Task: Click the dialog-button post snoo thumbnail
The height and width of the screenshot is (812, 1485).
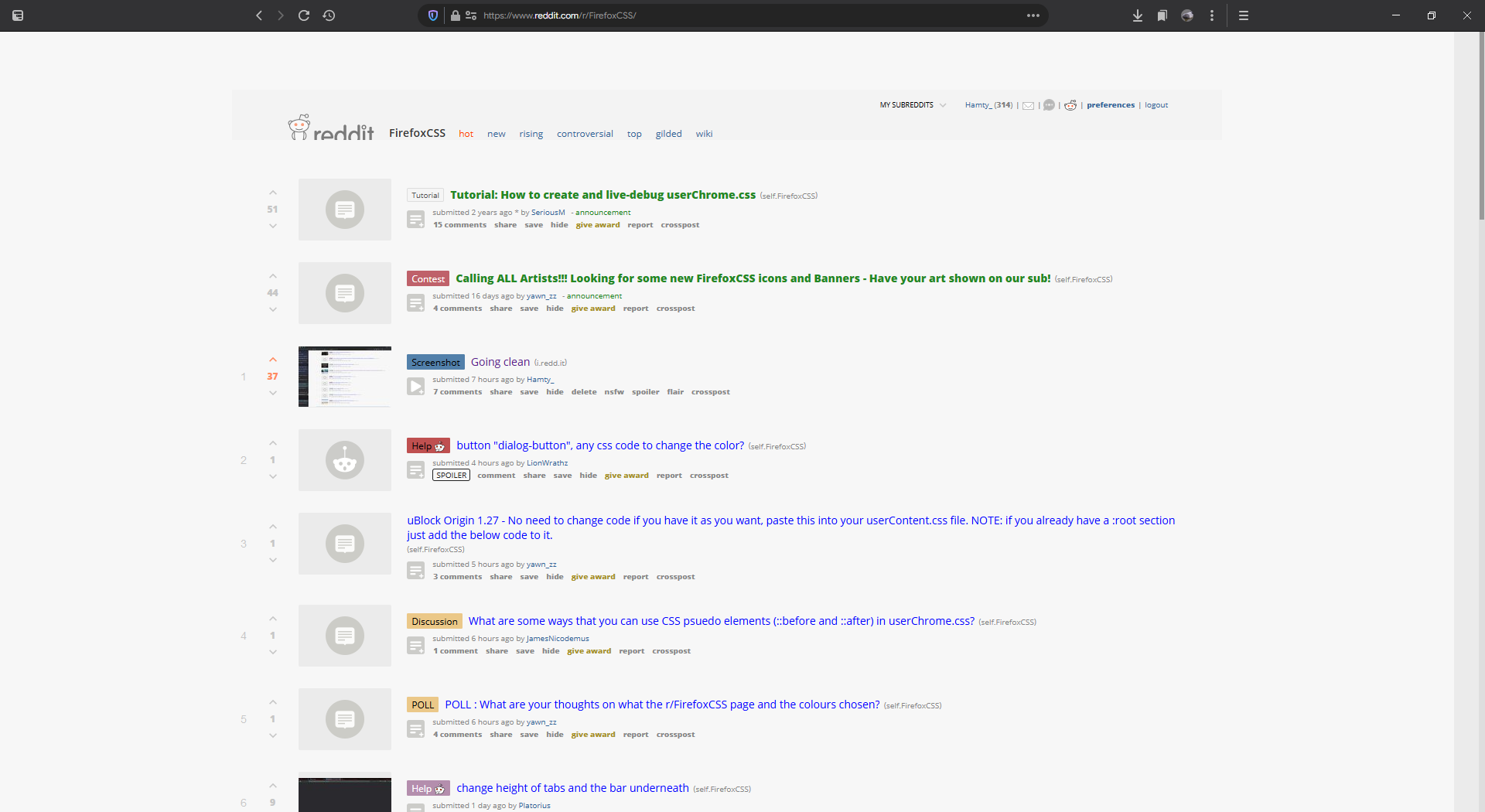Action: [x=345, y=460]
